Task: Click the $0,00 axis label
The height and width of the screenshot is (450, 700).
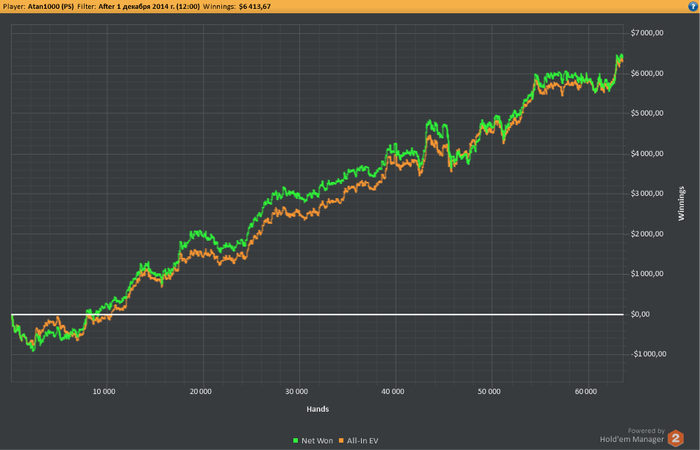Action: click(640, 314)
